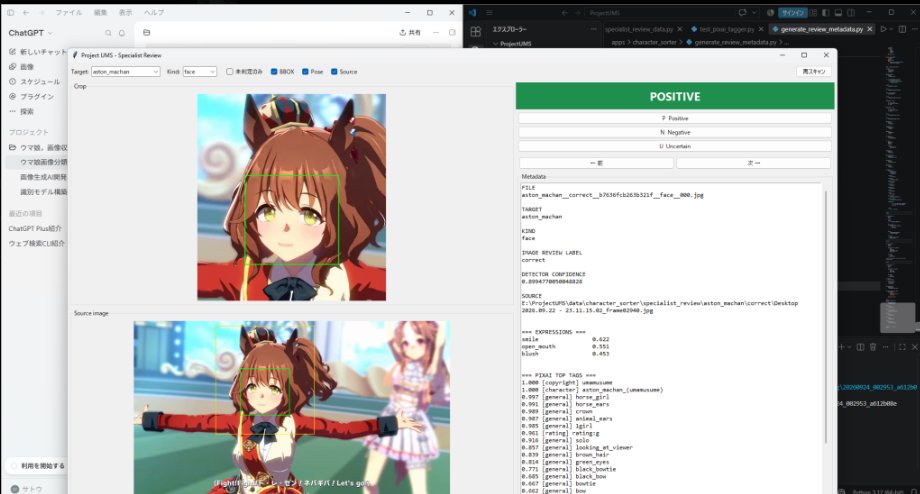Screen dimensions: 920x494
Task: Open the 編集 menu in ChatGPT
Action: (100, 12)
